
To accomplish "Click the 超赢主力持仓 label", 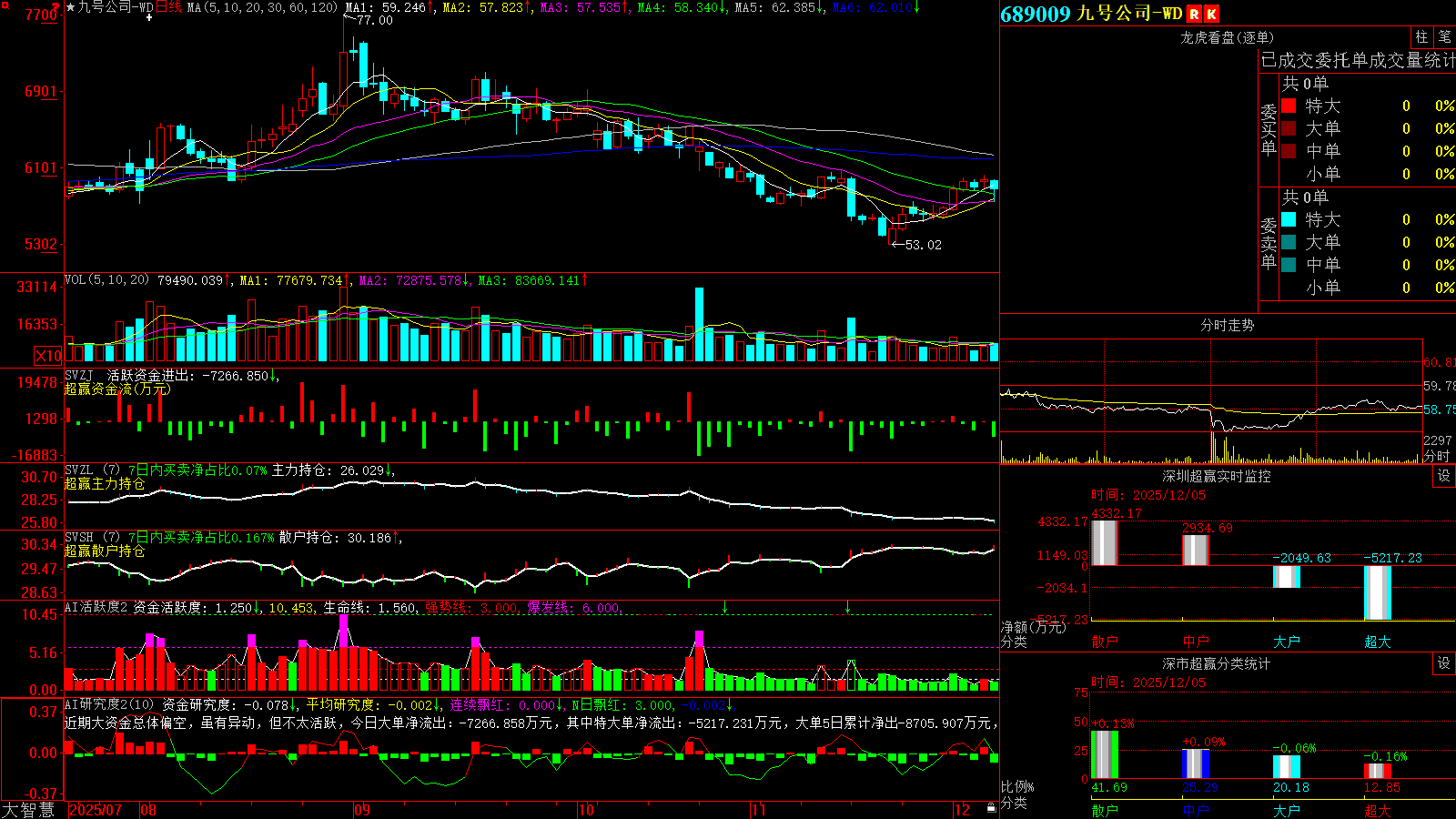I will [x=105, y=483].
